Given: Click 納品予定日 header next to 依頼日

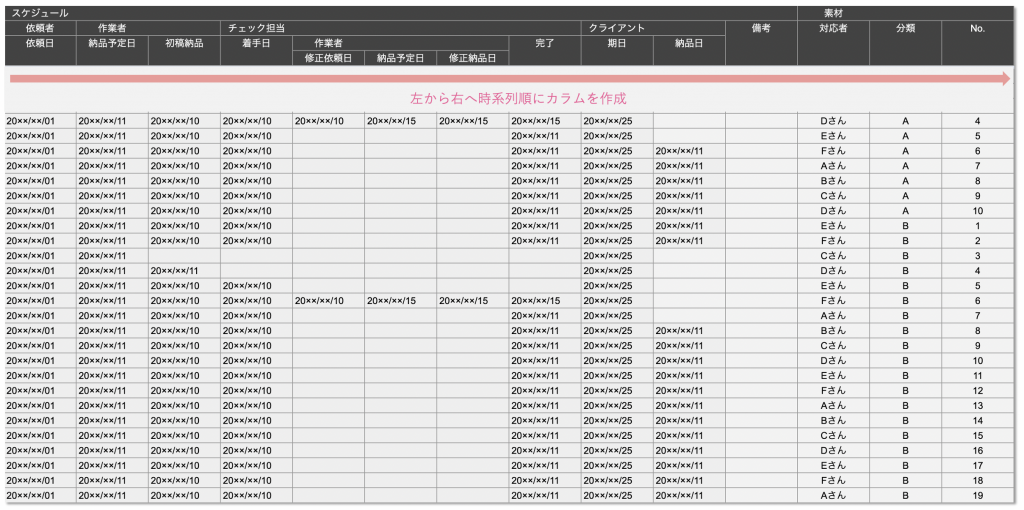Looking at the screenshot, I should pos(112,50).
